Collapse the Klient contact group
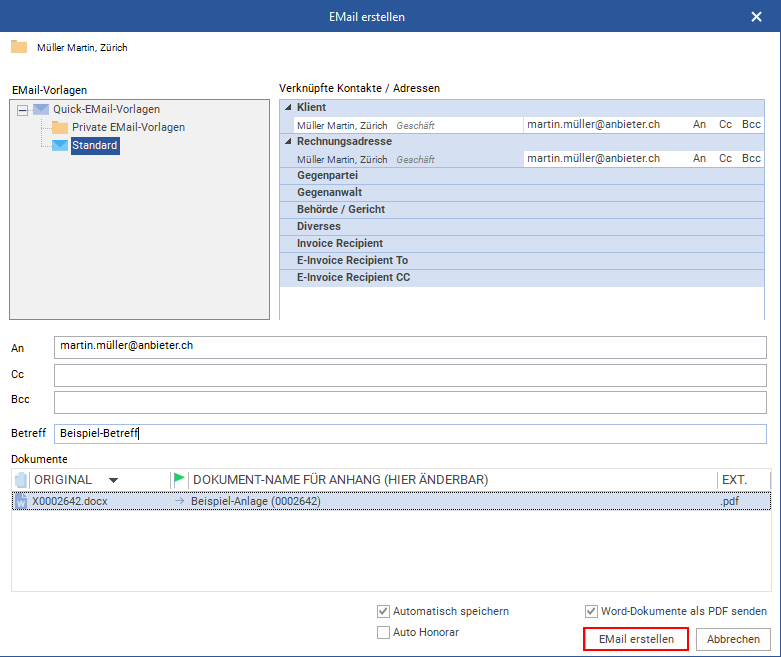 (x=288, y=107)
